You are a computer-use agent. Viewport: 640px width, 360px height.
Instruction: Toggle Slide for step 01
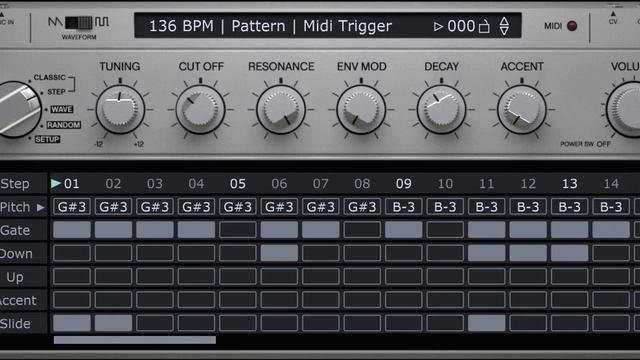point(72,323)
